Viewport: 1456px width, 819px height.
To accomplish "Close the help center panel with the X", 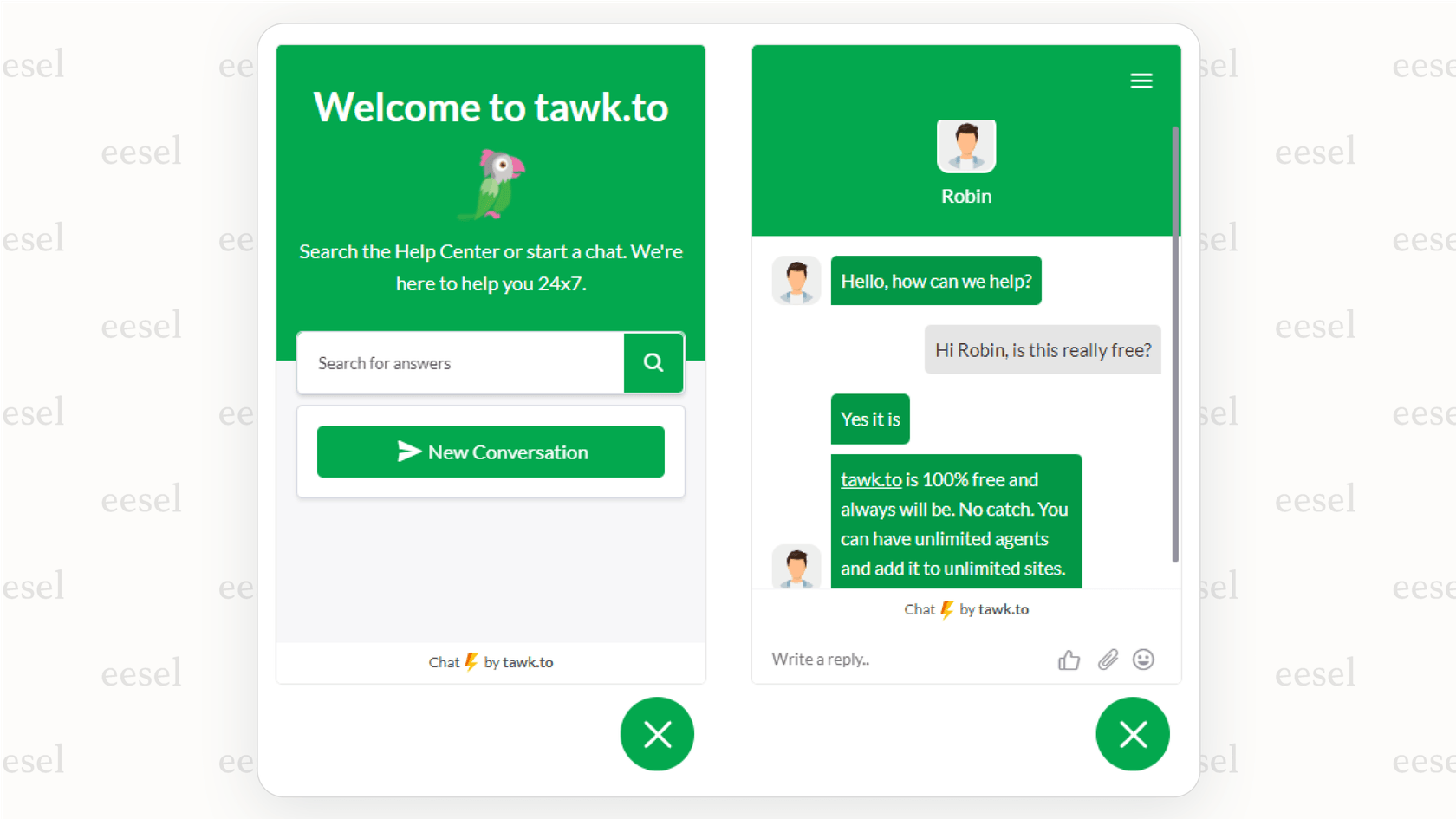I will click(x=656, y=734).
